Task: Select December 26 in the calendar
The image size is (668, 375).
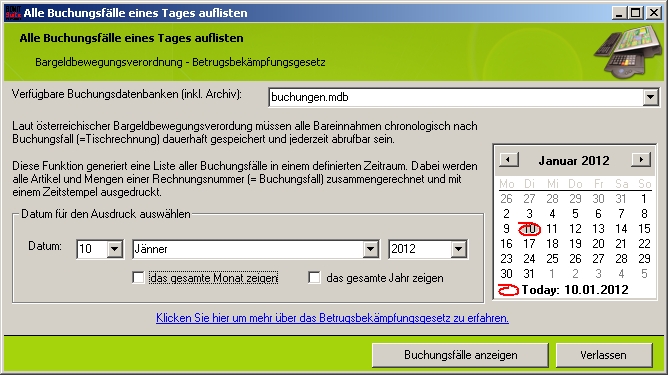Action: tap(506, 199)
